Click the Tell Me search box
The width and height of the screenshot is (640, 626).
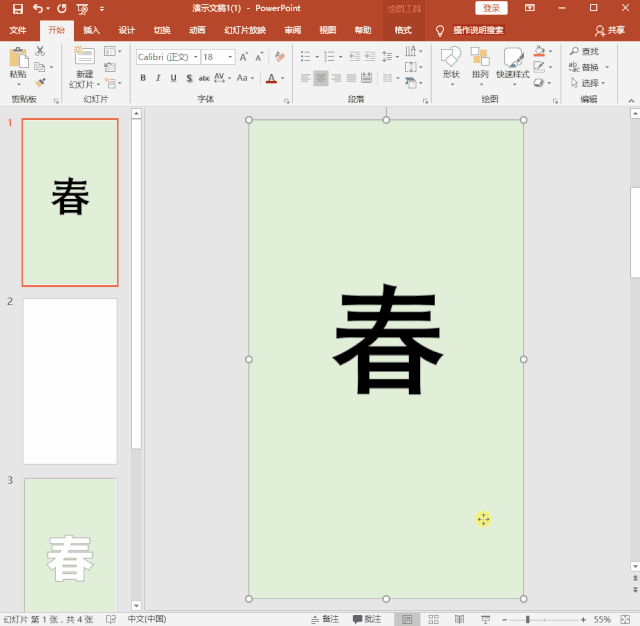[478, 30]
